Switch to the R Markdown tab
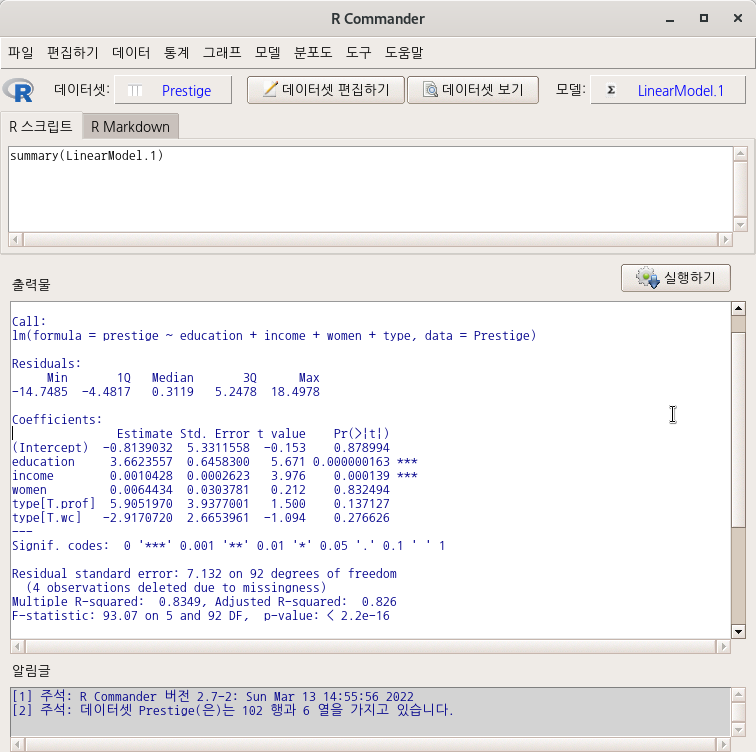756x752 pixels. click(x=130, y=127)
